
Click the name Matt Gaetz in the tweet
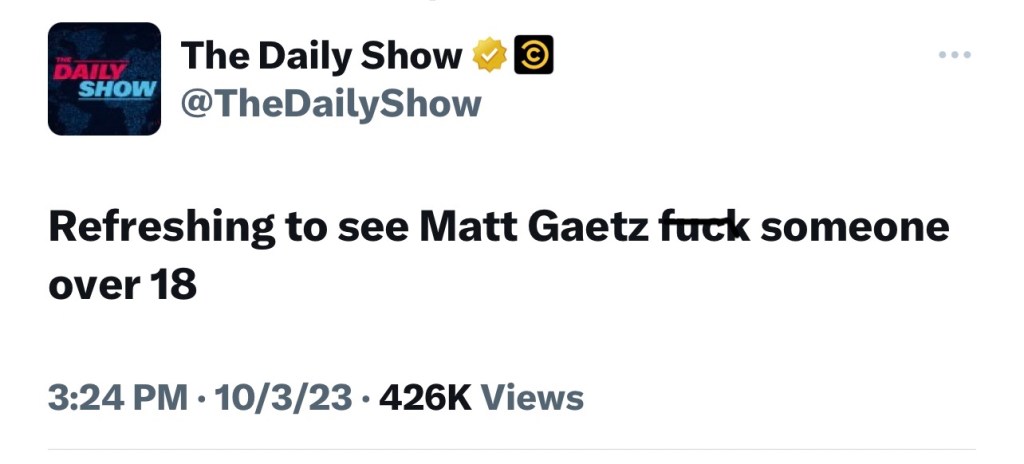tap(535, 228)
